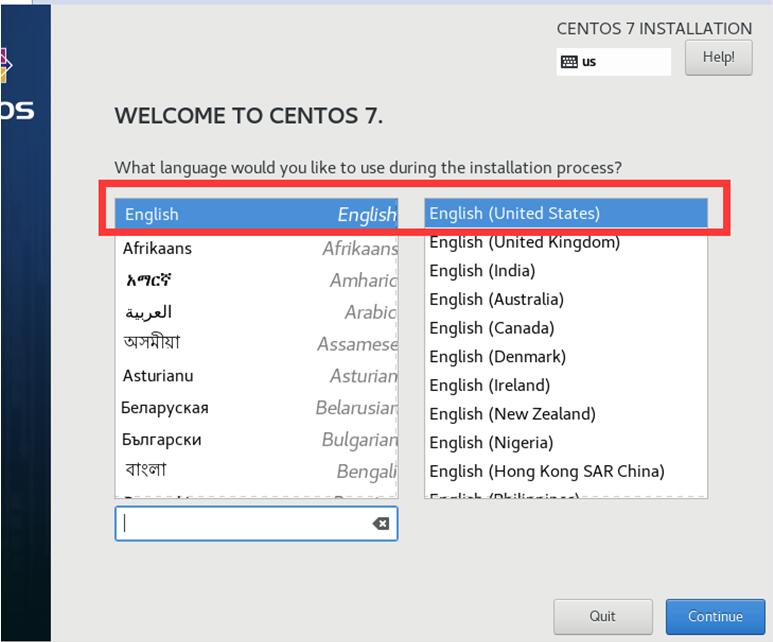Choose the Arabic language row

click(x=256, y=312)
